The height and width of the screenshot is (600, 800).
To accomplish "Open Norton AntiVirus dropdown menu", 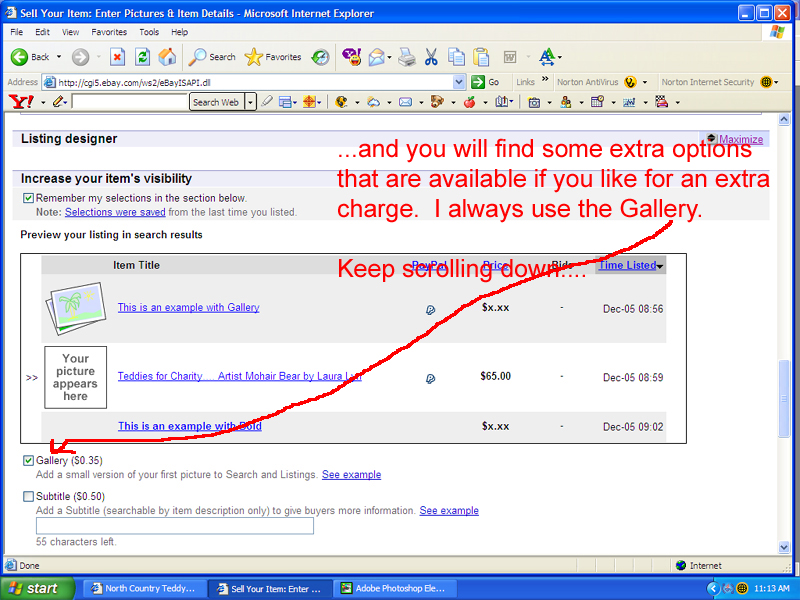I will click(645, 82).
